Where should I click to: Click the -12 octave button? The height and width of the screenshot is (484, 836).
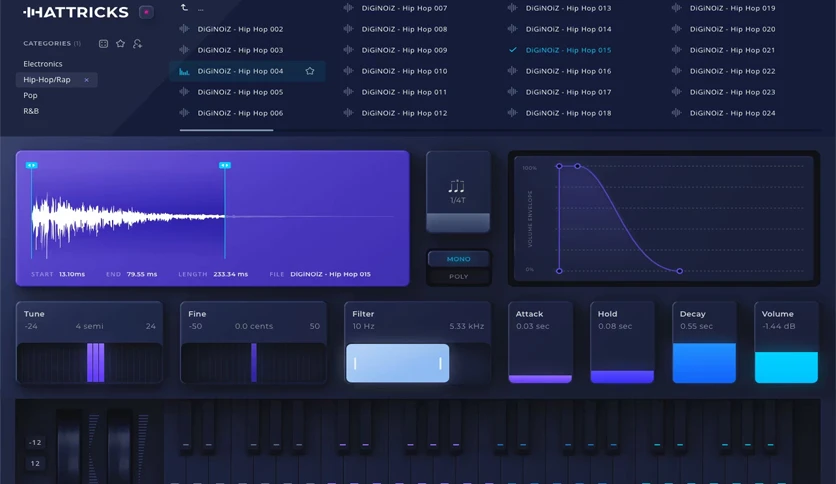pyautogui.click(x=35, y=442)
